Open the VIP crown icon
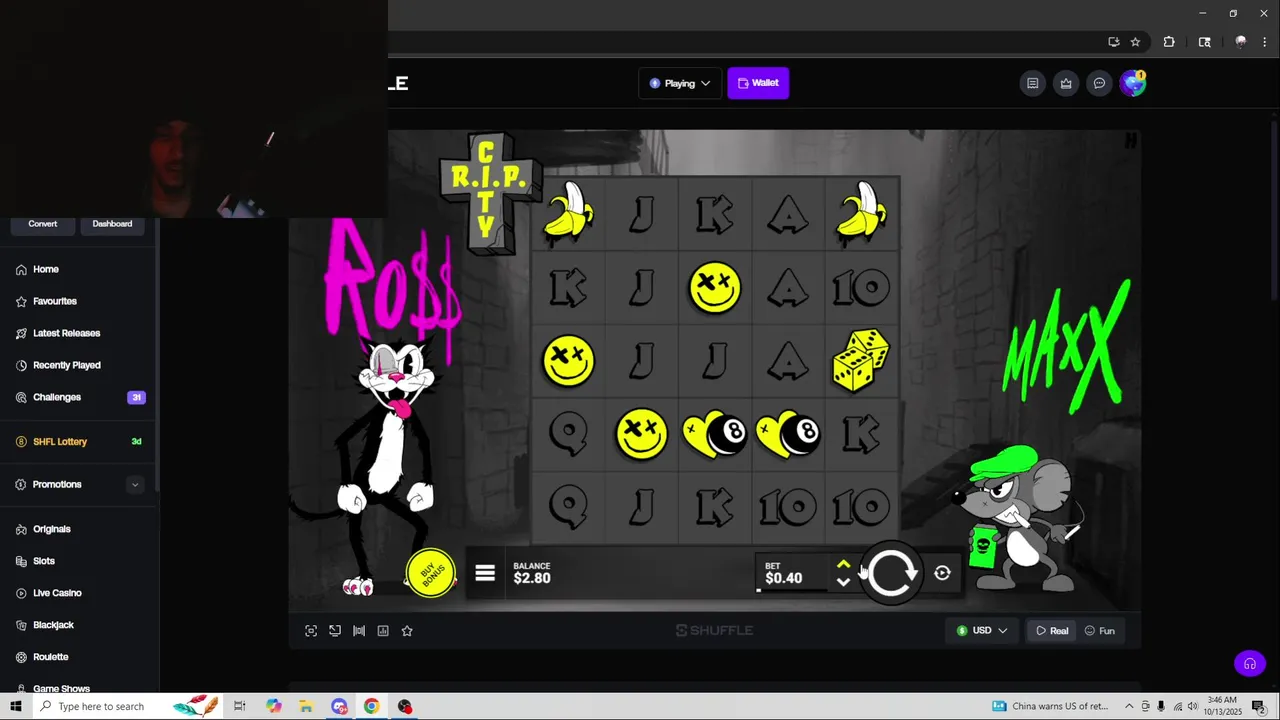The width and height of the screenshot is (1280, 720). [x=1066, y=83]
